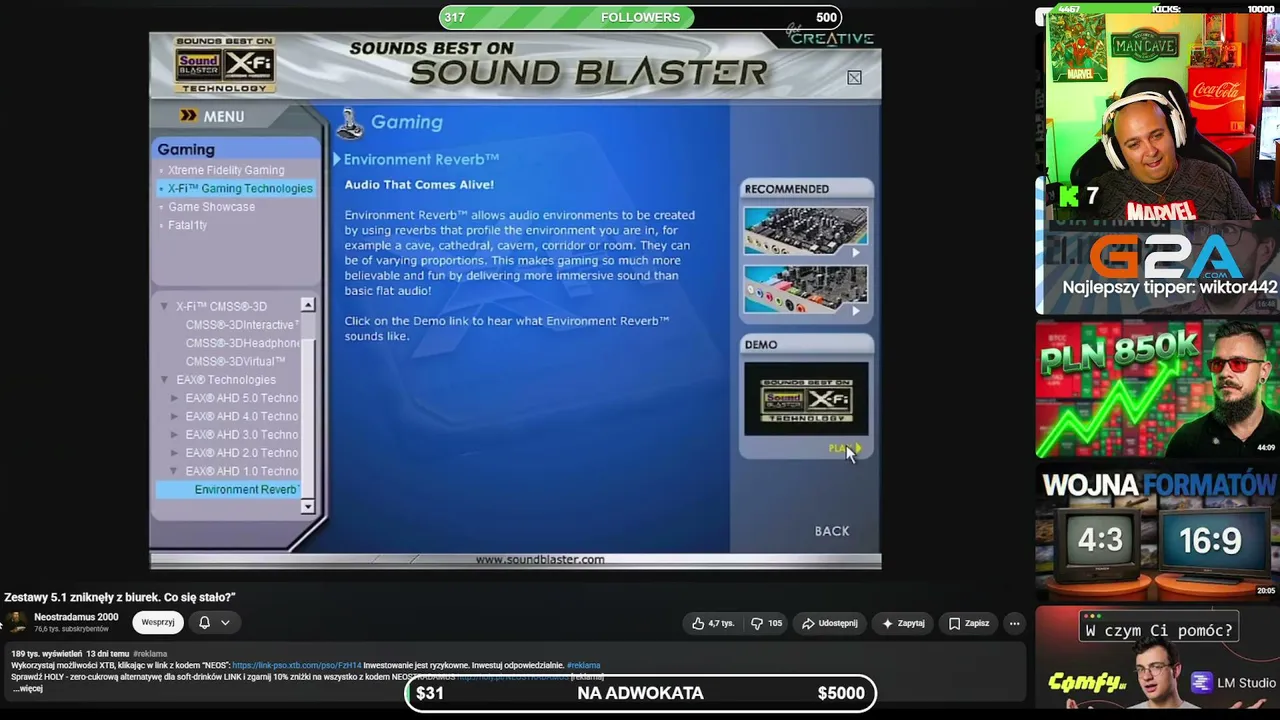Open the Wojna Formatów video thumbnail
The height and width of the screenshot is (720, 1280).
(1158, 533)
